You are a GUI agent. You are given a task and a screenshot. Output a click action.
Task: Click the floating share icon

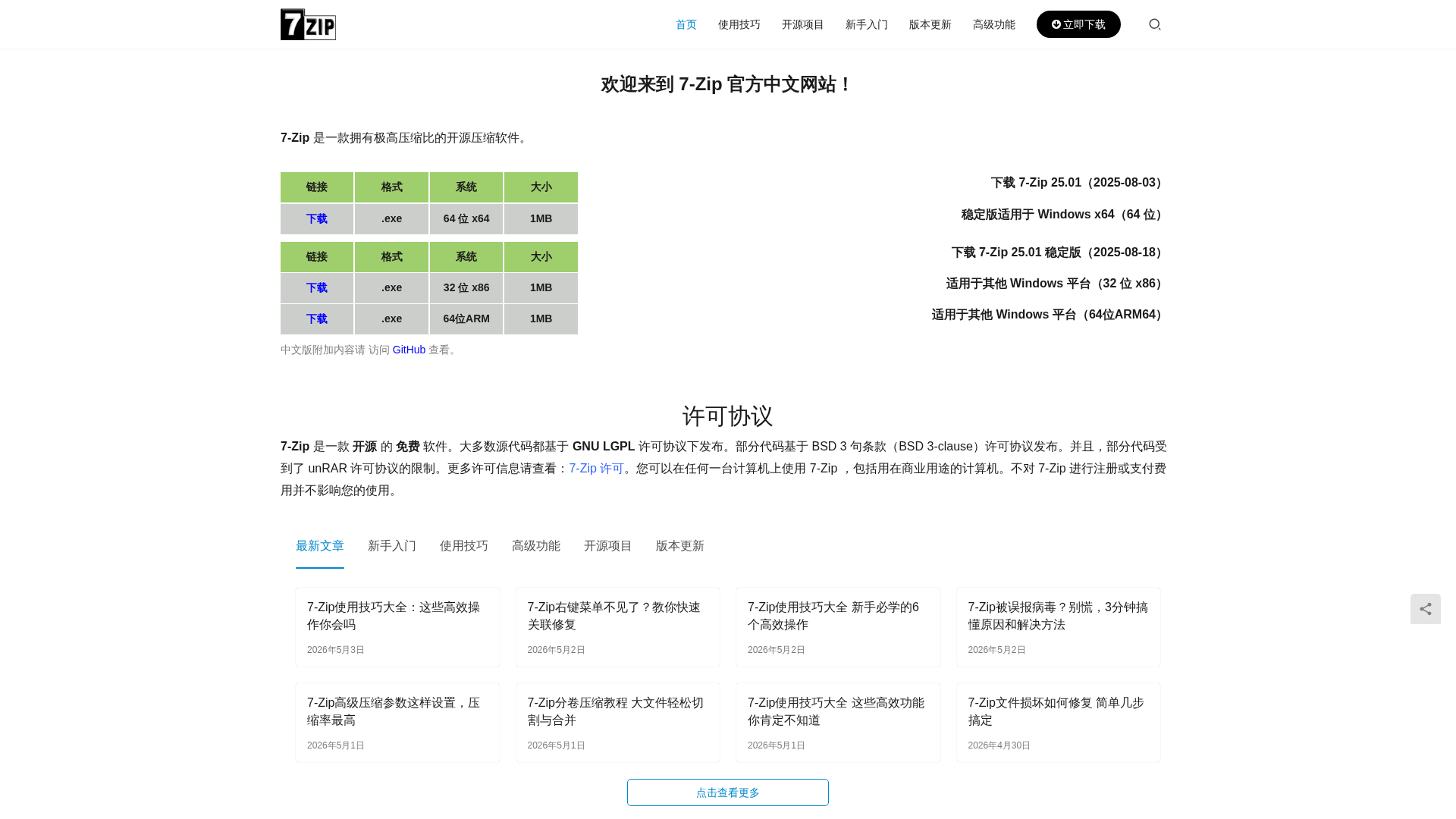1425,609
